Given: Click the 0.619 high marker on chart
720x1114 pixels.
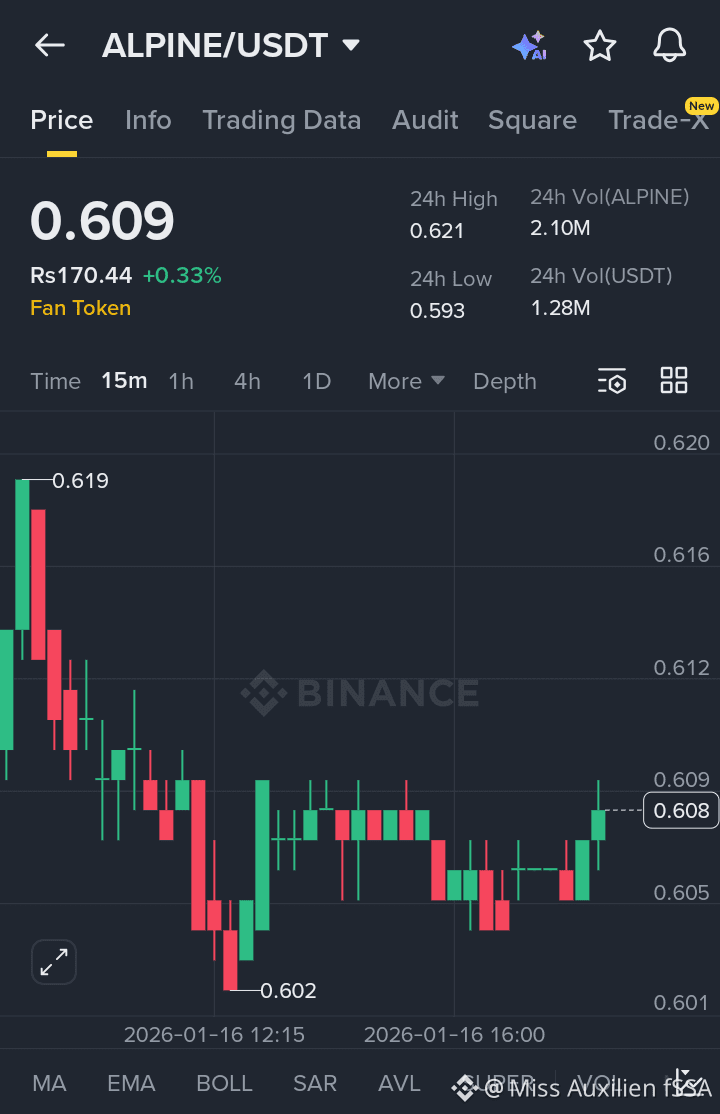Looking at the screenshot, I should (x=80, y=481).
